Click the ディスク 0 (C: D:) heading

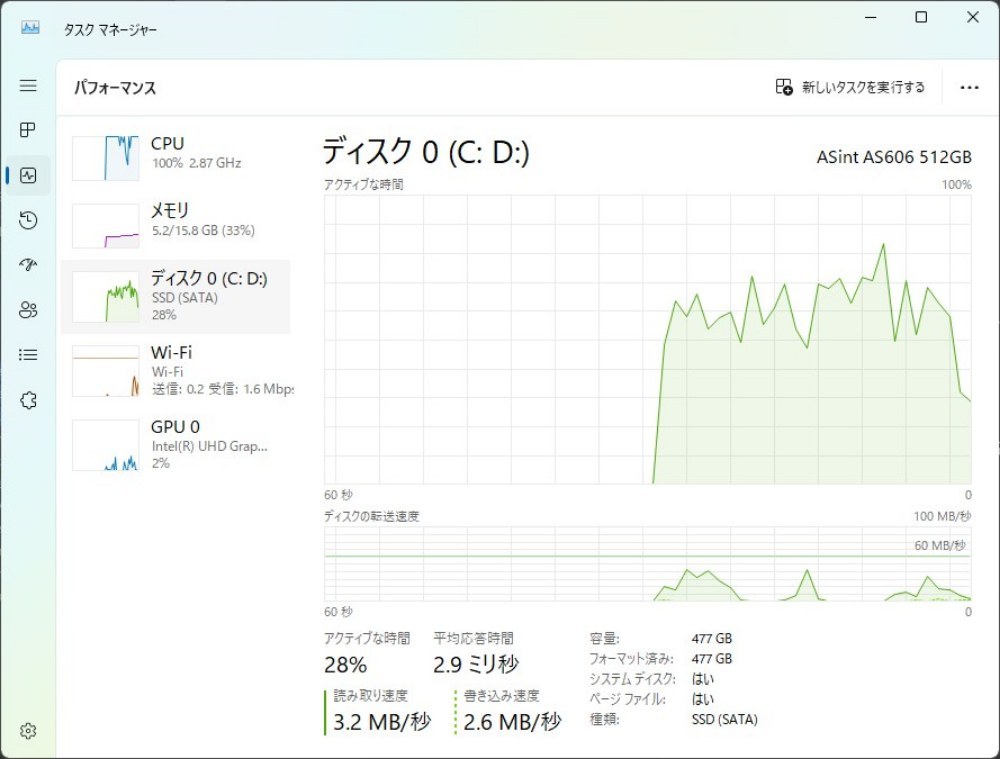pos(426,152)
